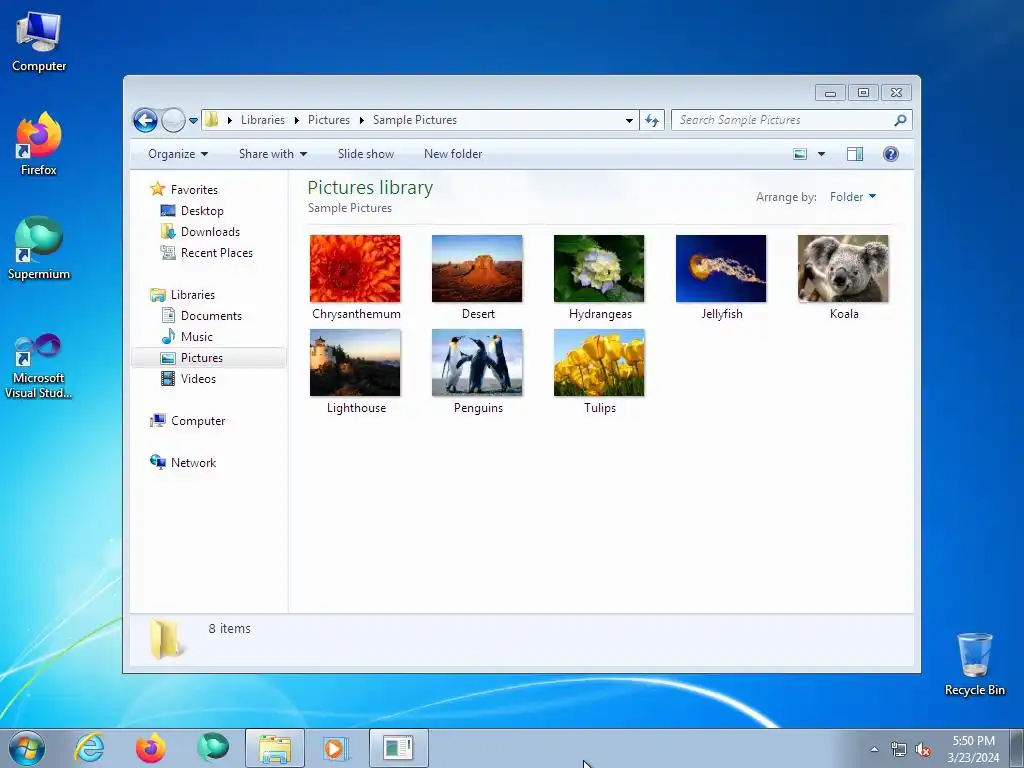Click the search magnifier icon
The width and height of the screenshot is (1024, 768).
(x=900, y=120)
